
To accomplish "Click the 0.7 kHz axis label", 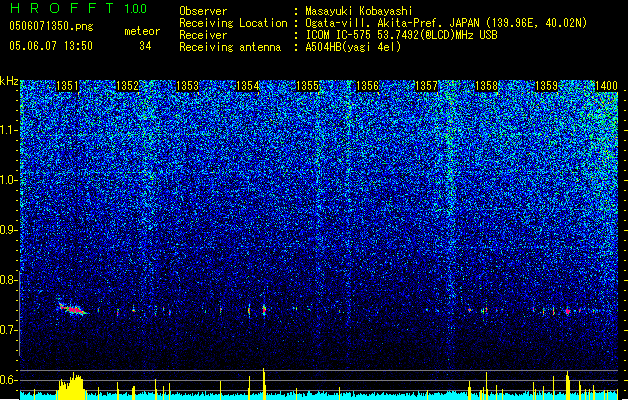I will (9, 330).
